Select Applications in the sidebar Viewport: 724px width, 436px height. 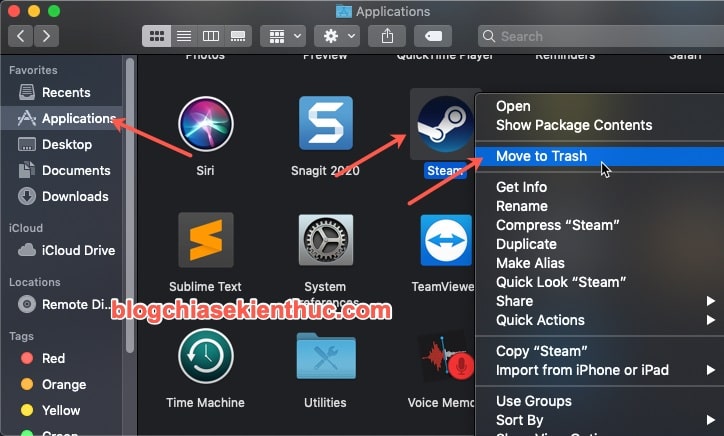point(61,118)
